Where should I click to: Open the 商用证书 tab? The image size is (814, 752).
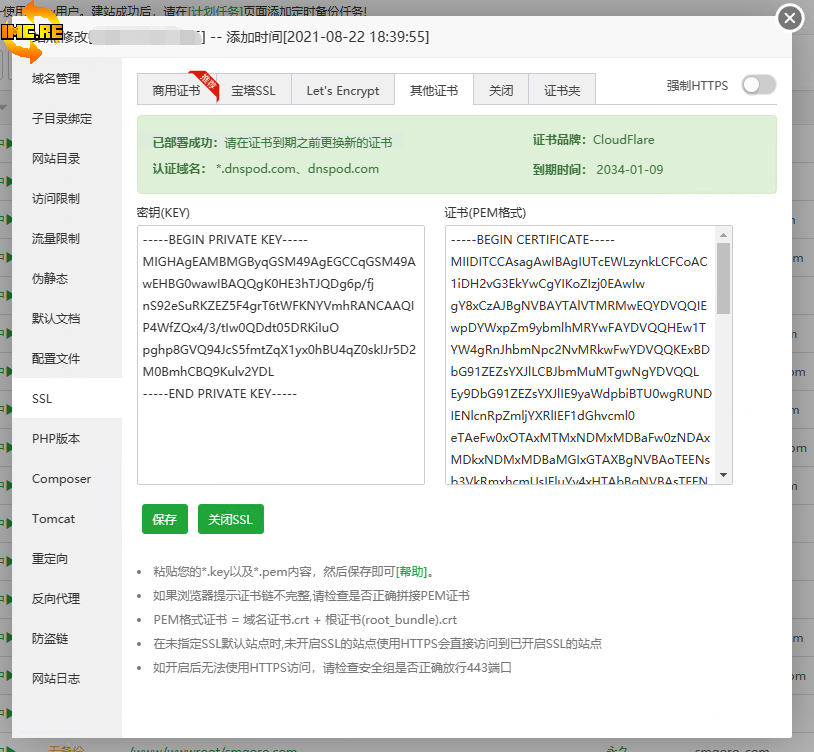click(175, 91)
